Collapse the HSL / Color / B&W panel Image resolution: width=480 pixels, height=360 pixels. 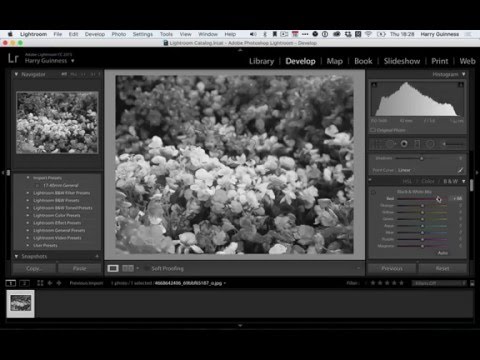pyautogui.click(x=464, y=181)
